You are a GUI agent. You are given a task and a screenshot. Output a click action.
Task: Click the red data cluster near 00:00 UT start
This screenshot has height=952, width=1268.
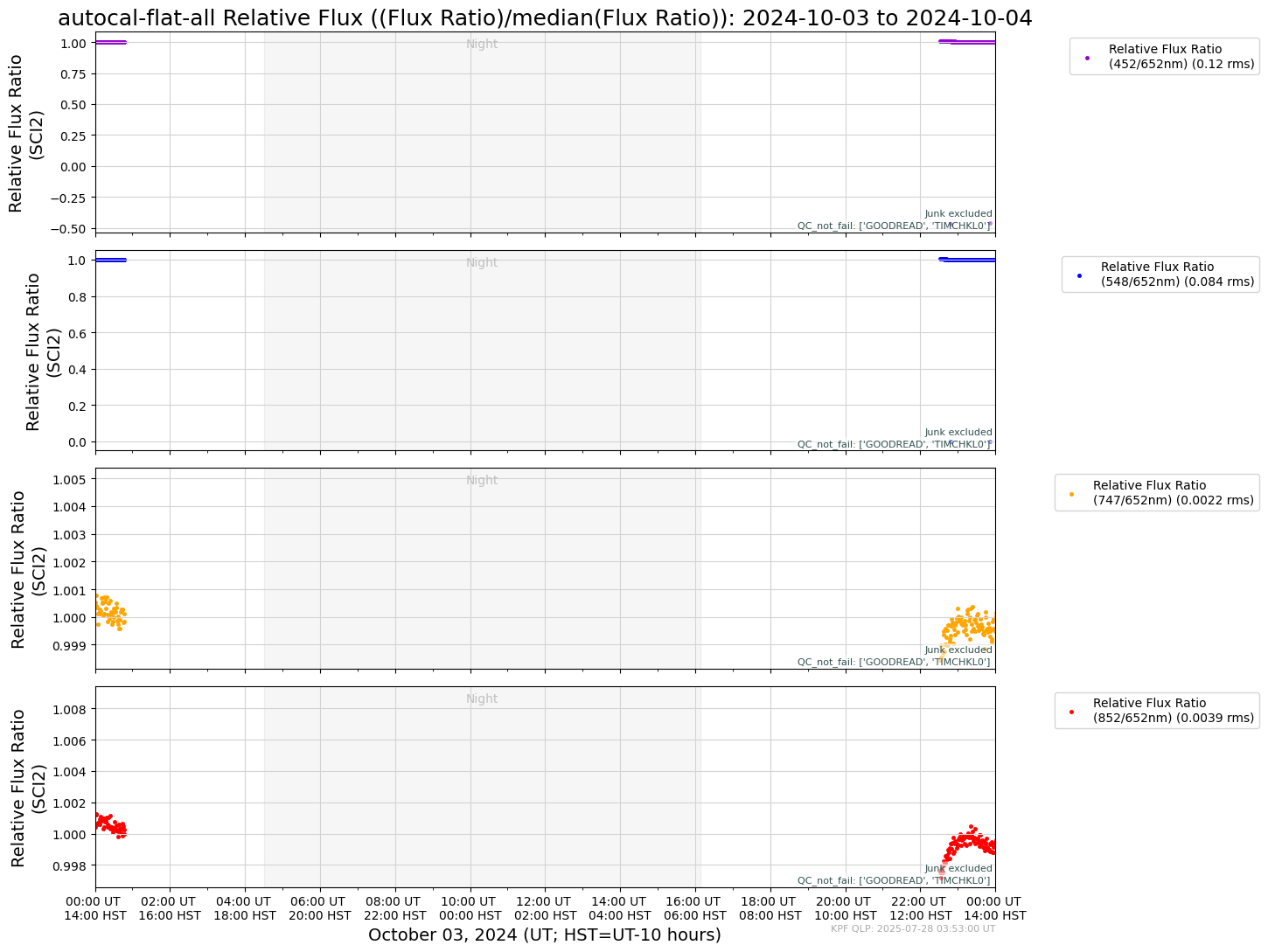point(110,824)
